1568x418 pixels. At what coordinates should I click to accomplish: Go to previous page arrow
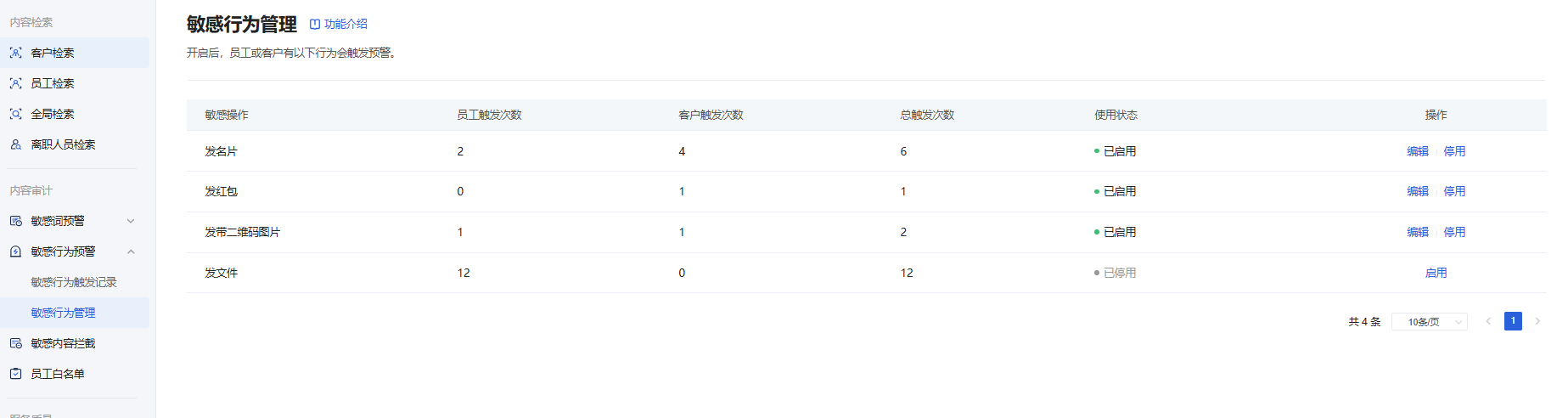click(1488, 321)
